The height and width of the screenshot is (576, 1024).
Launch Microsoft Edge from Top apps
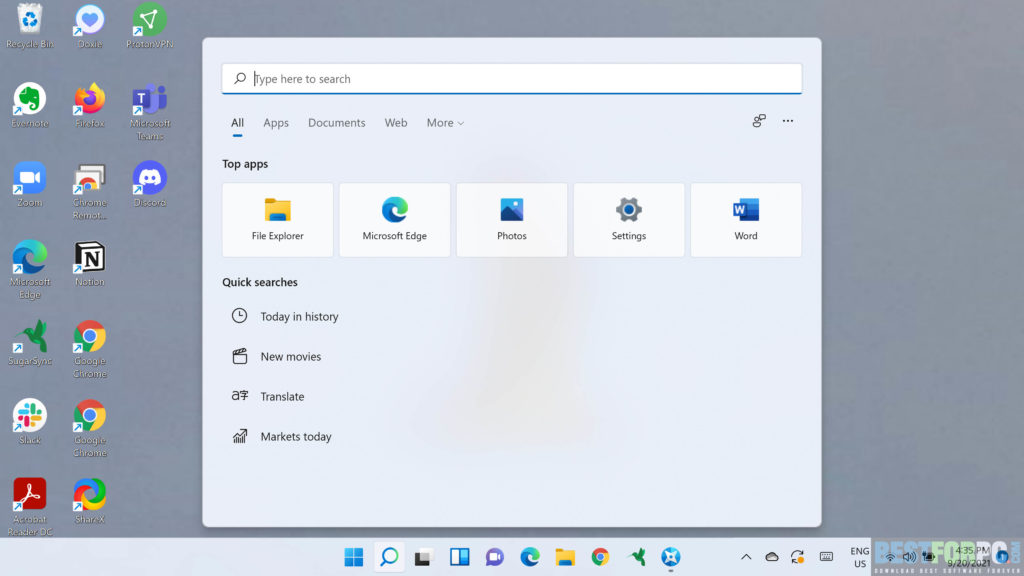(x=394, y=219)
